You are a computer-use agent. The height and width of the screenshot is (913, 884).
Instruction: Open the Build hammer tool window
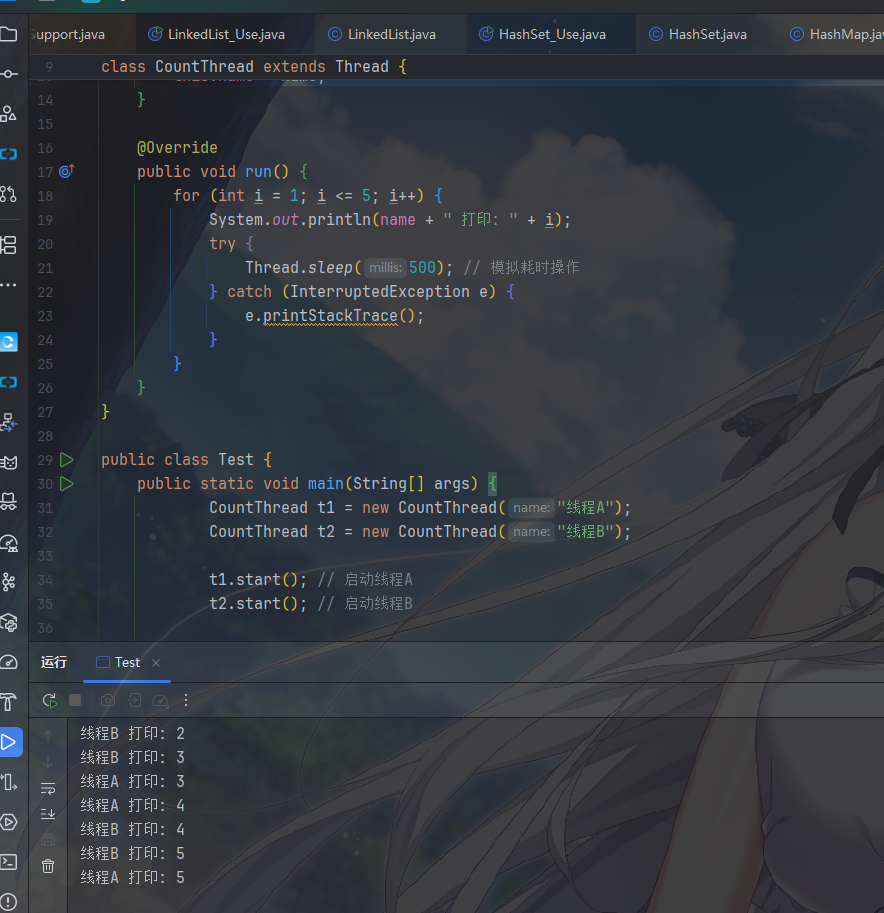(9, 701)
